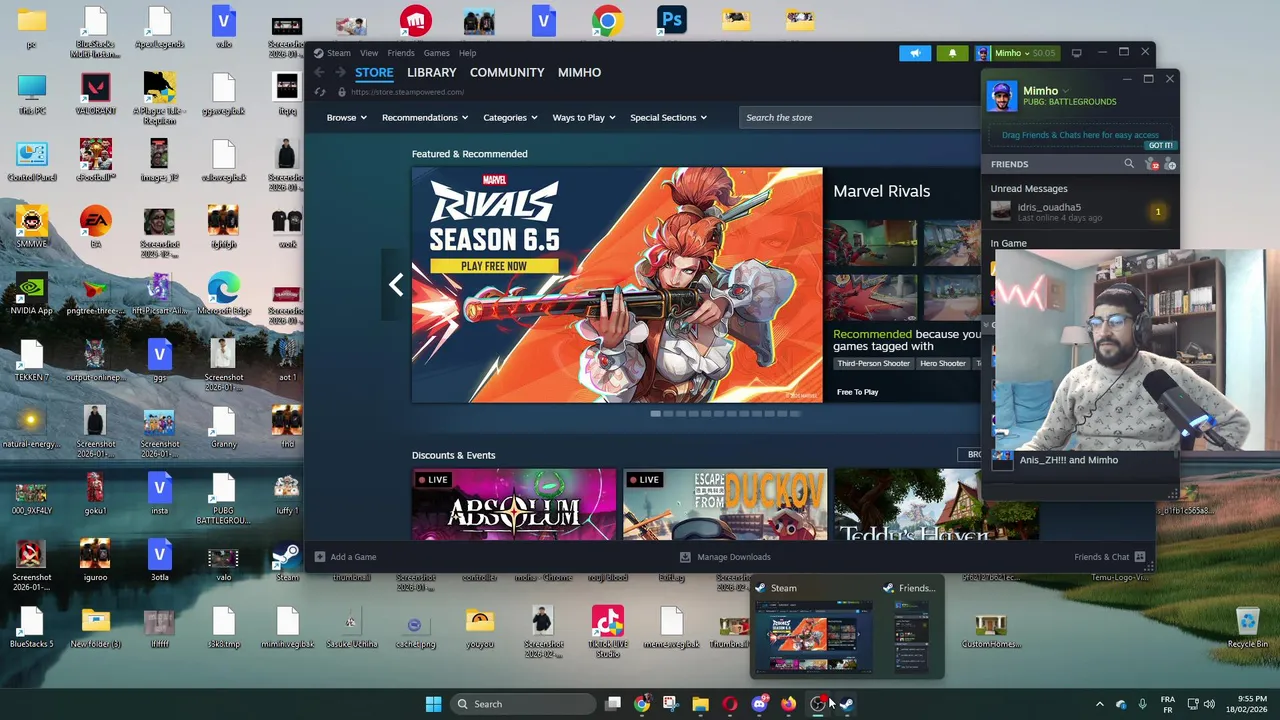The height and width of the screenshot is (720, 1280).
Task: Click the GOT IT! button
Action: click(1160, 146)
